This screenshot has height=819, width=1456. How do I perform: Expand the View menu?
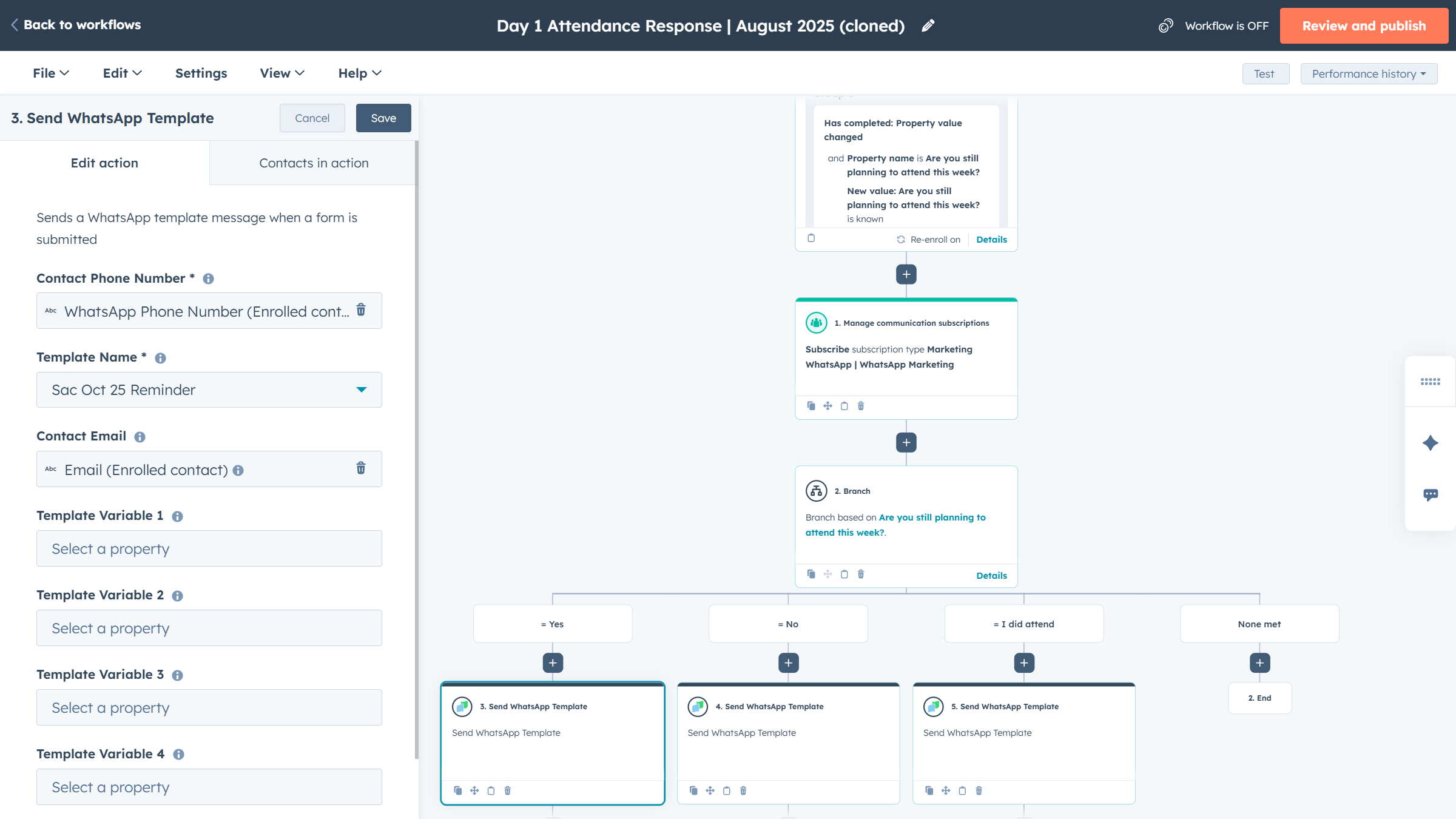coord(281,73)
